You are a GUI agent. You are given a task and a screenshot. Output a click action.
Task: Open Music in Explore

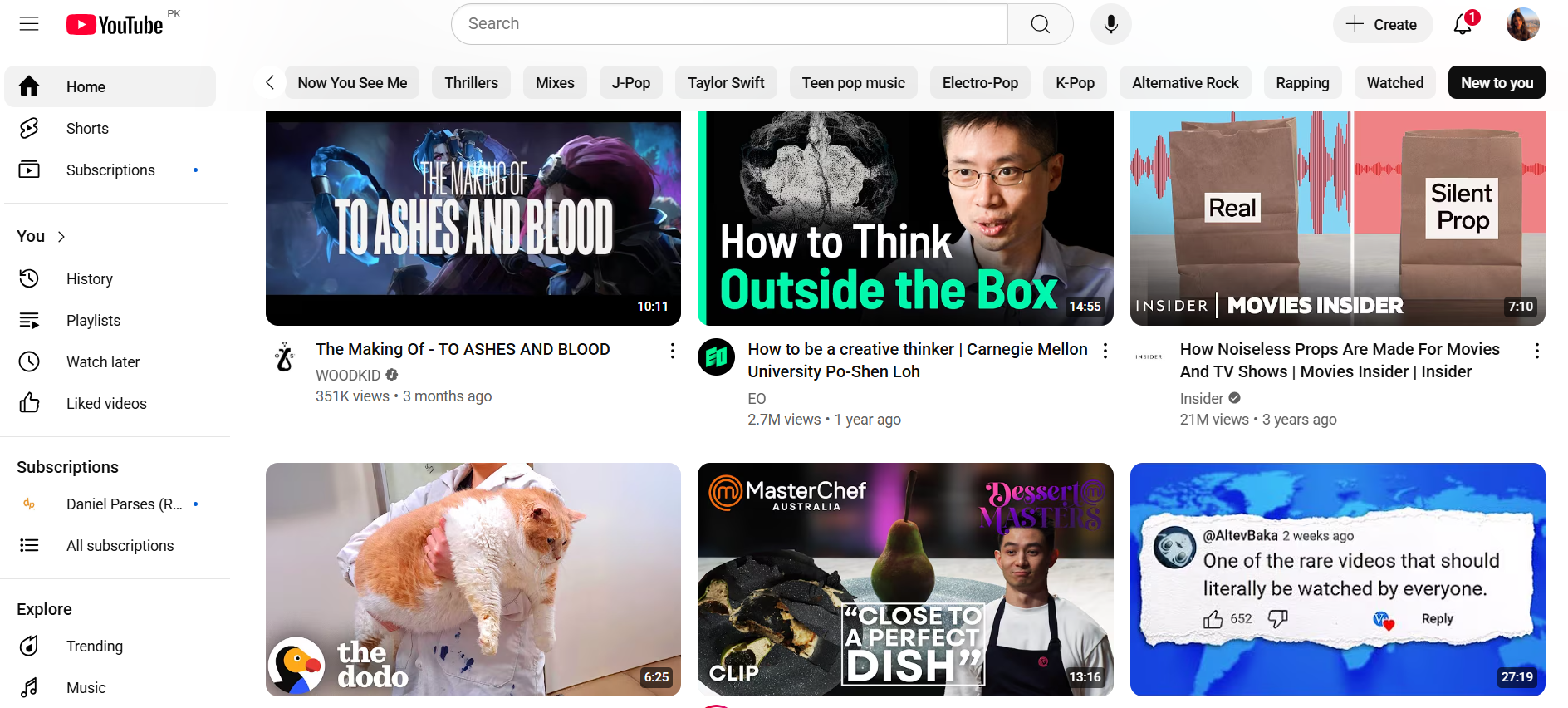click(x=110, y=687)
